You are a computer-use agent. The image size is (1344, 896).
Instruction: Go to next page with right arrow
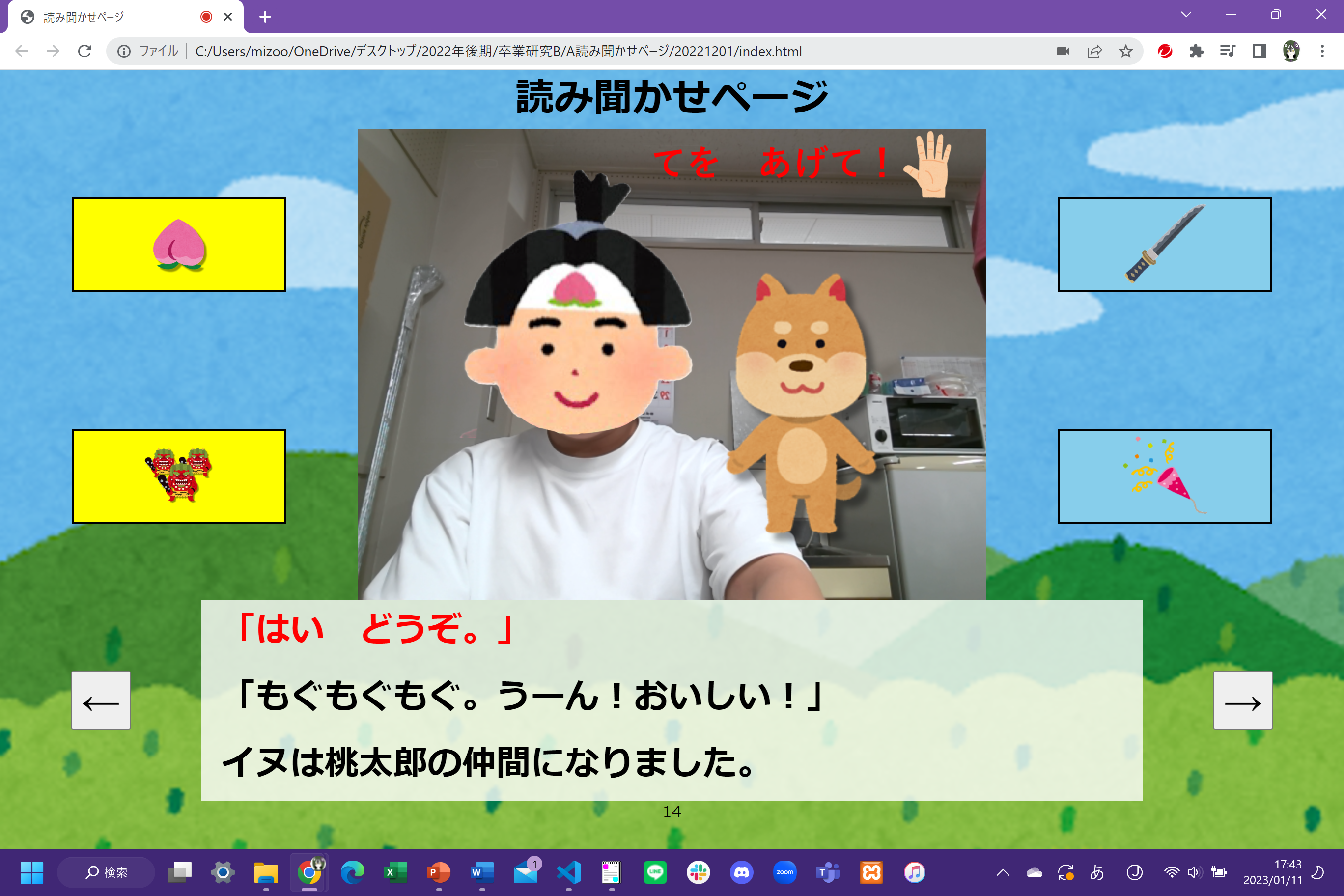point(1243,700)
